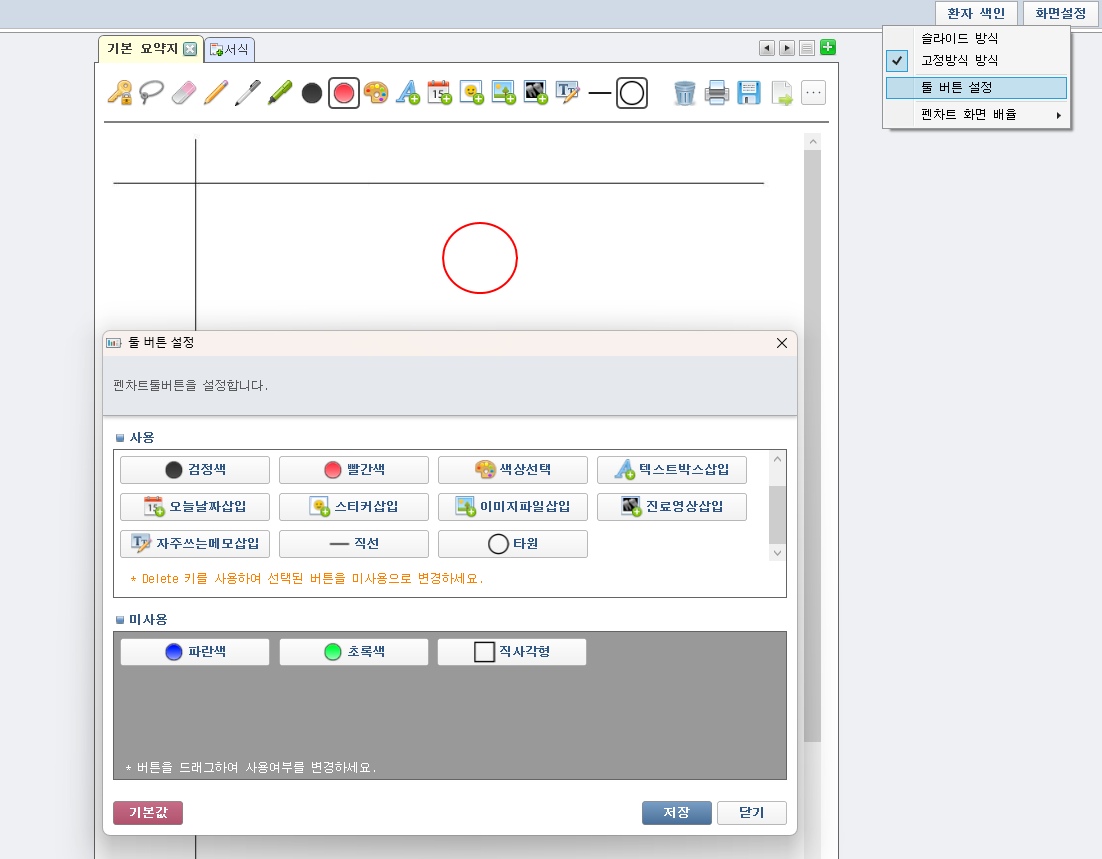Choose the pencil drawing tool

pos(216,93)
